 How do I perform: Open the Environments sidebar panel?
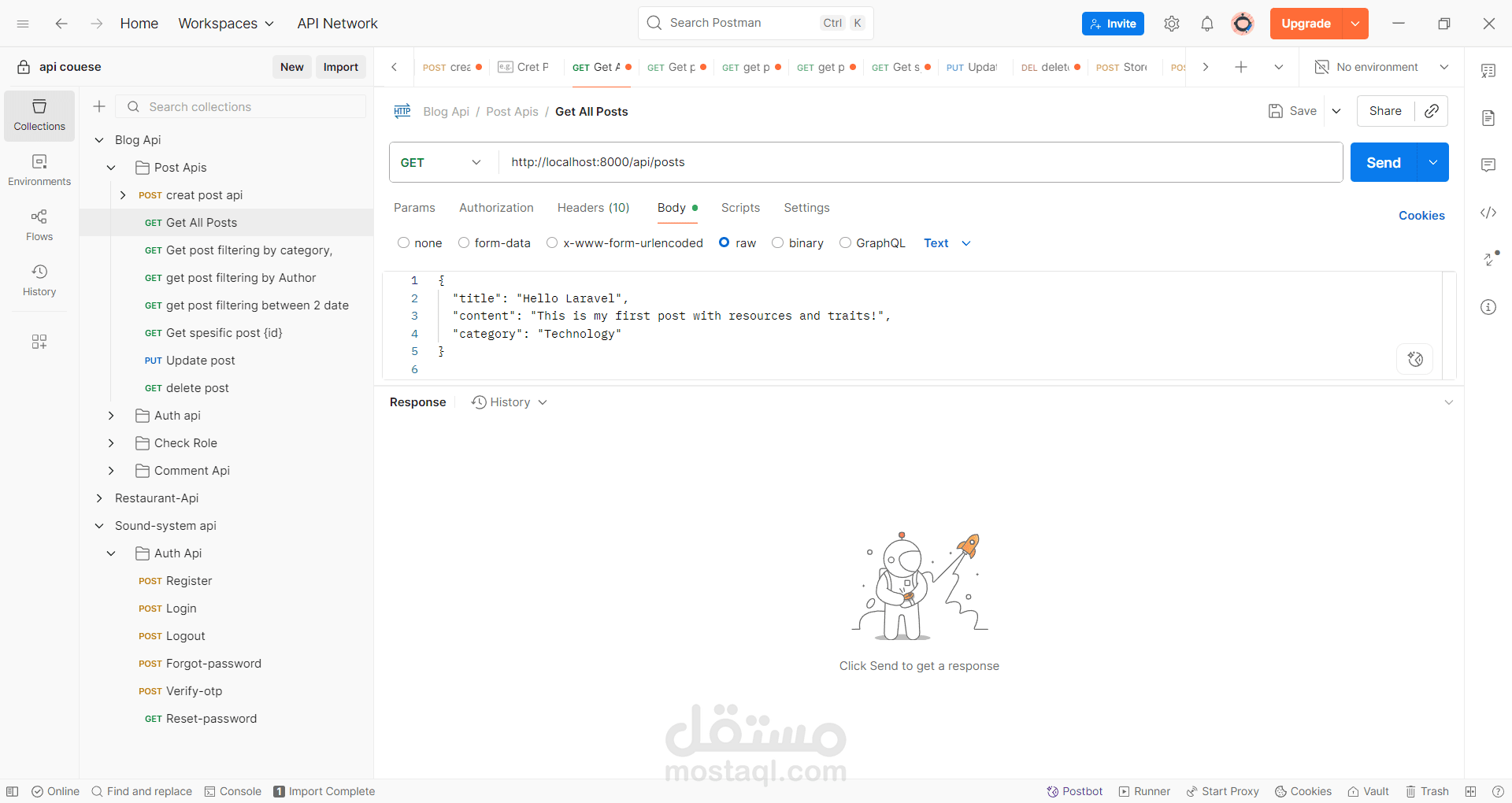click(39, 171)
